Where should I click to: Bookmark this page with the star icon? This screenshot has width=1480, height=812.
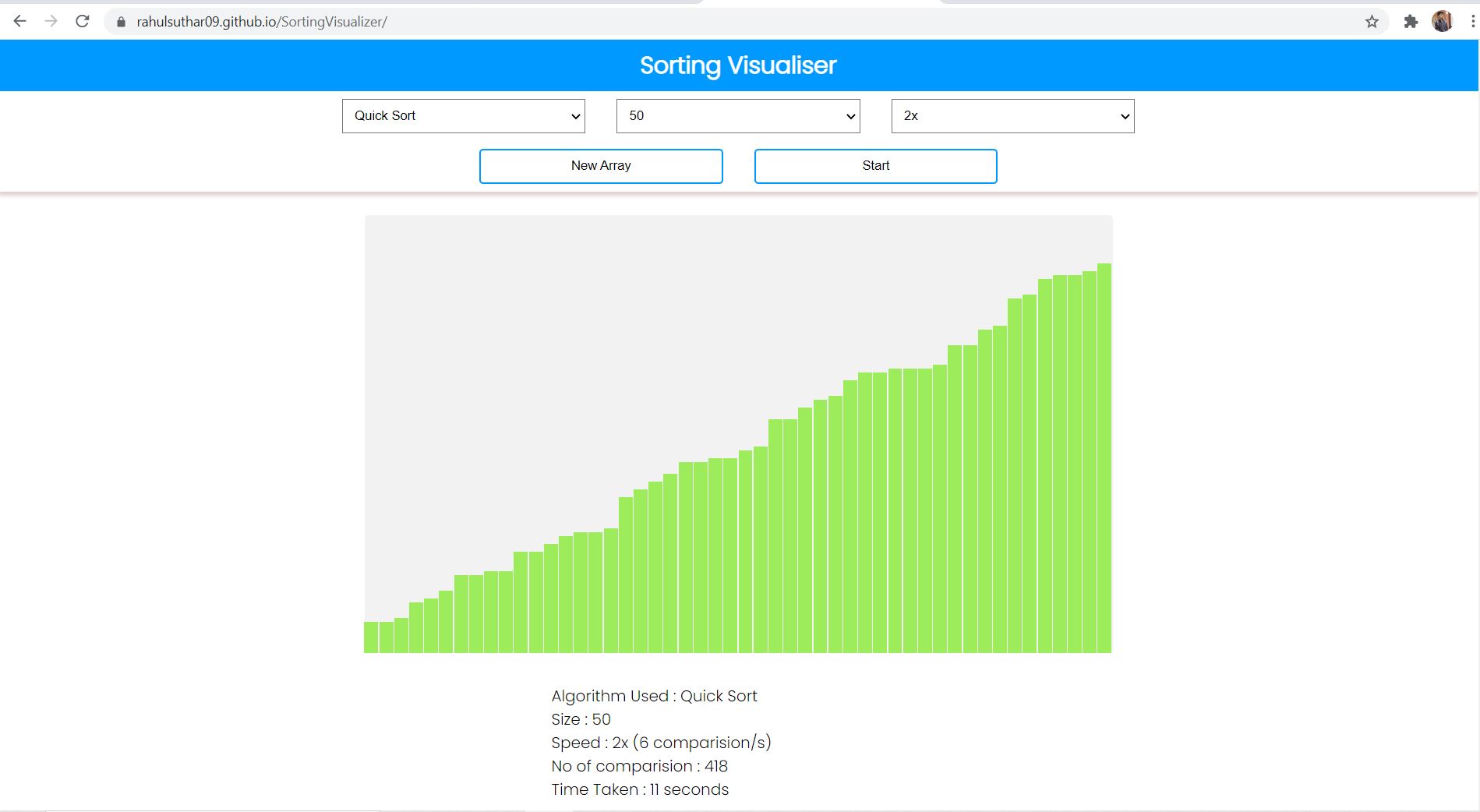coord(1372,22)
